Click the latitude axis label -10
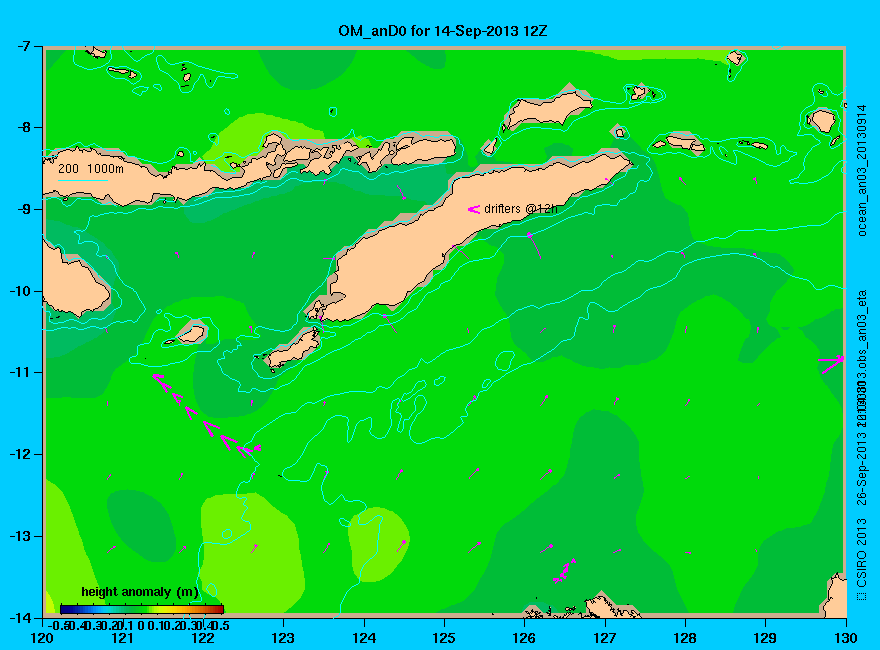 point(19,291)
